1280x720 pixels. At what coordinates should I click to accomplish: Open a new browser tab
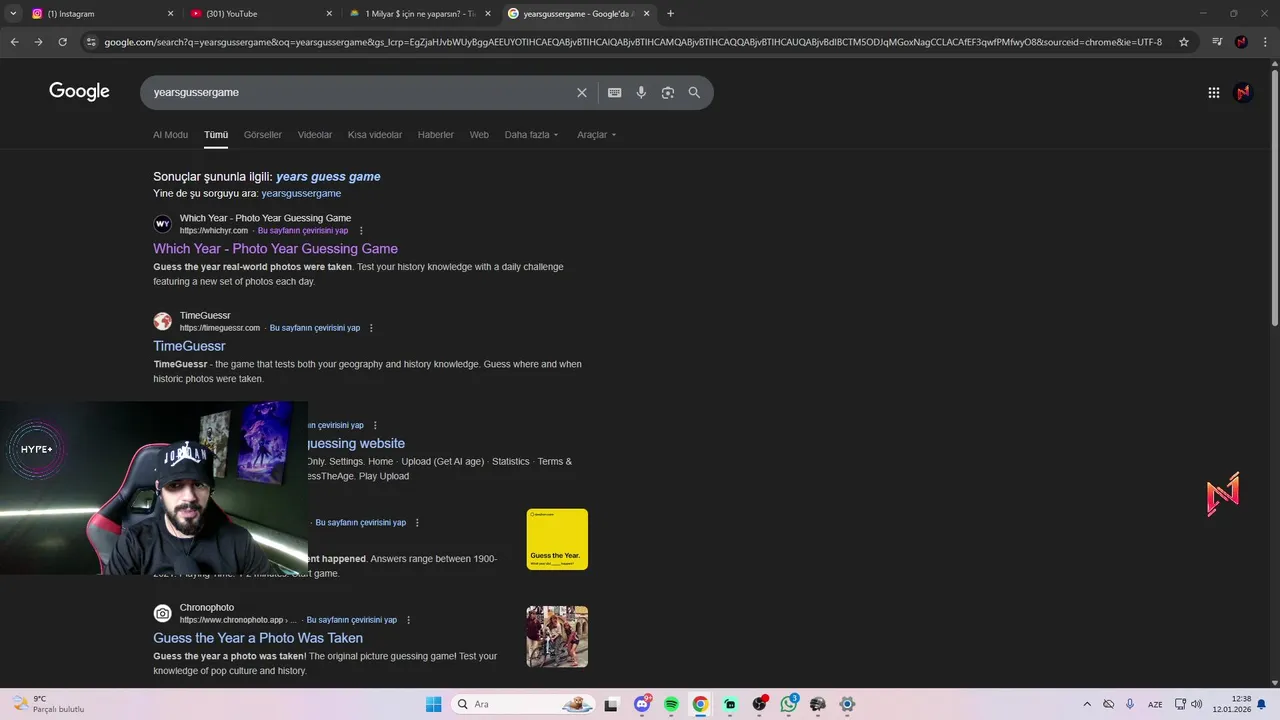[x=670, y=14]
